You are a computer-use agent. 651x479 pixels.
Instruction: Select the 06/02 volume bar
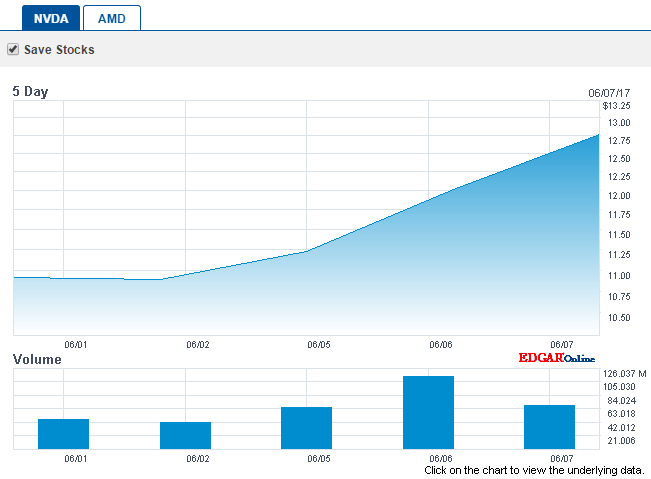click(x=185, y=435)
